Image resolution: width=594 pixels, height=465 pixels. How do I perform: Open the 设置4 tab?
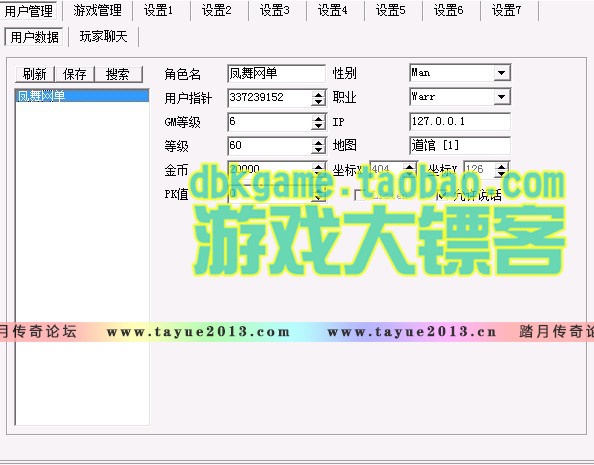(333, 11)
